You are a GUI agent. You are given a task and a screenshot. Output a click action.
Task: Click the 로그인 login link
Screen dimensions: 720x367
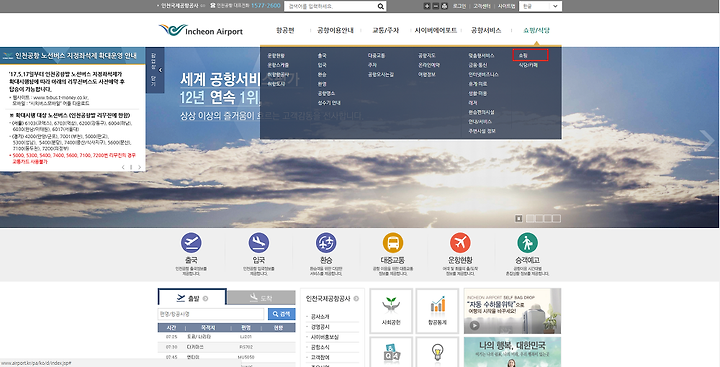coord(459,6)
